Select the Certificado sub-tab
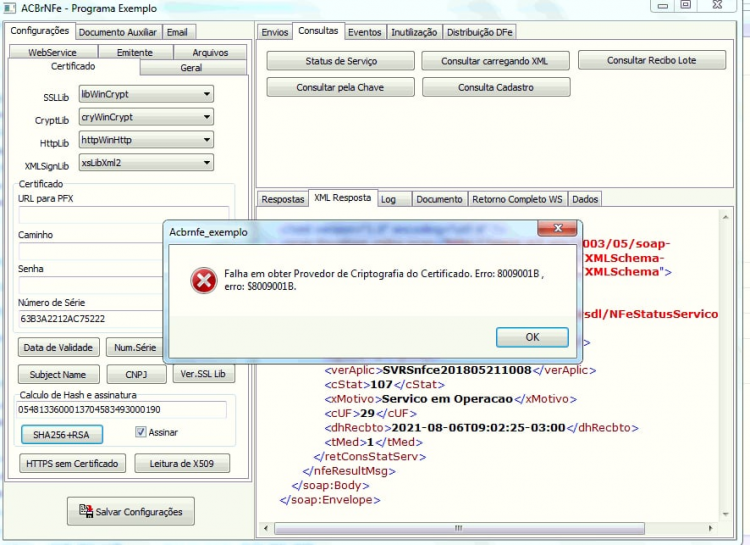The width and height of the screenshot is (750, 545). click(x=73, y=67)
